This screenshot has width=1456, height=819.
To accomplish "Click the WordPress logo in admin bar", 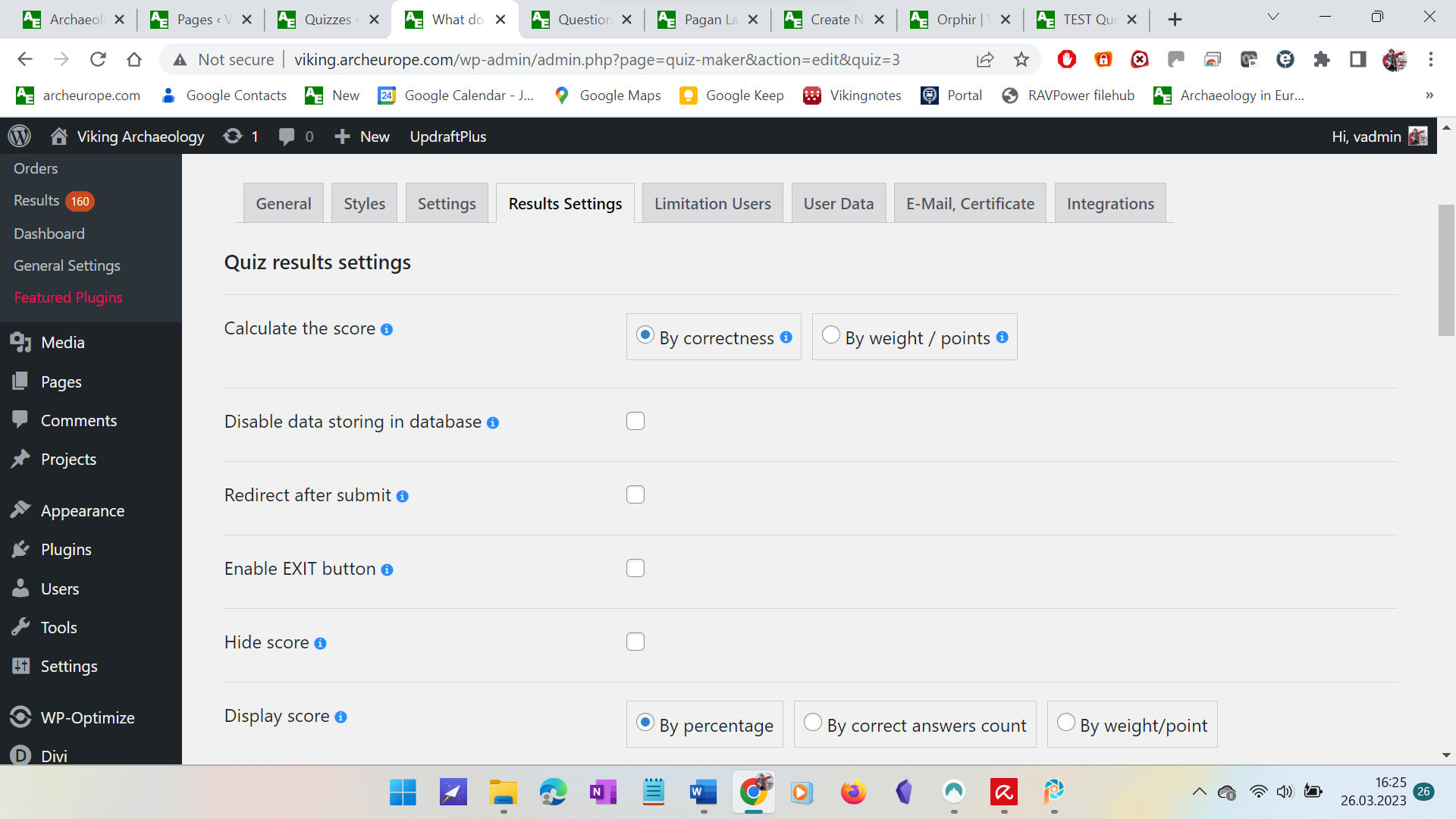I will click(x=19, y=136).
